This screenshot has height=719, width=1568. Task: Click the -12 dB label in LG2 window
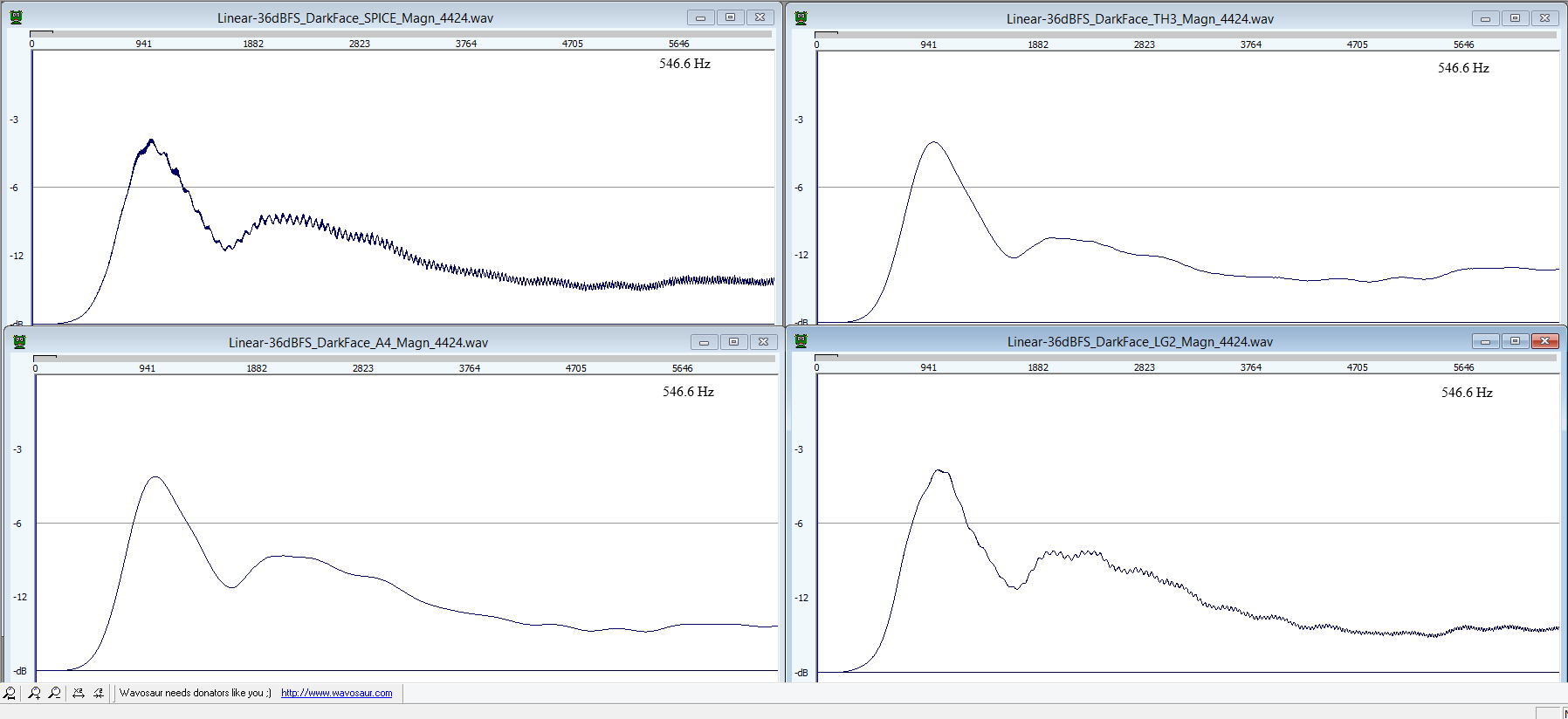click(x=801, y=598)
